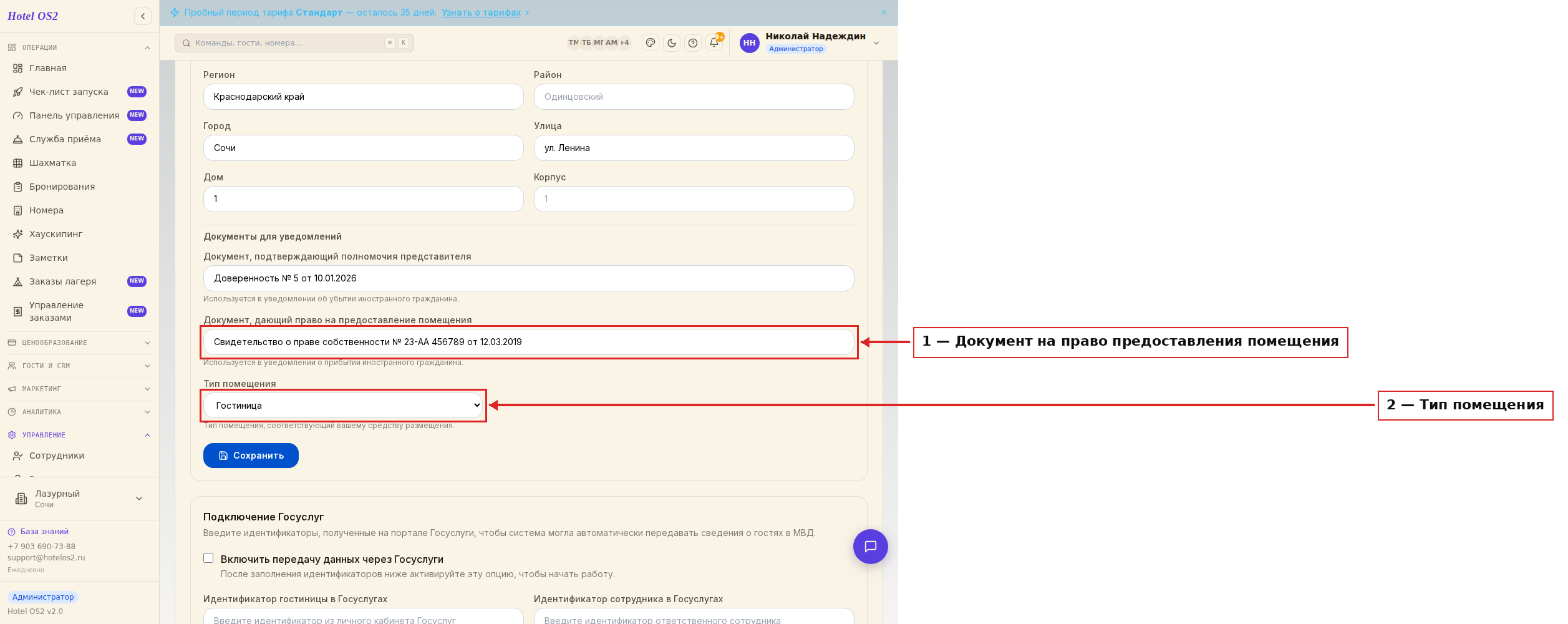Collapse sidebar with the arrow button
The image size is (1568, 624).
coord(143,16)
